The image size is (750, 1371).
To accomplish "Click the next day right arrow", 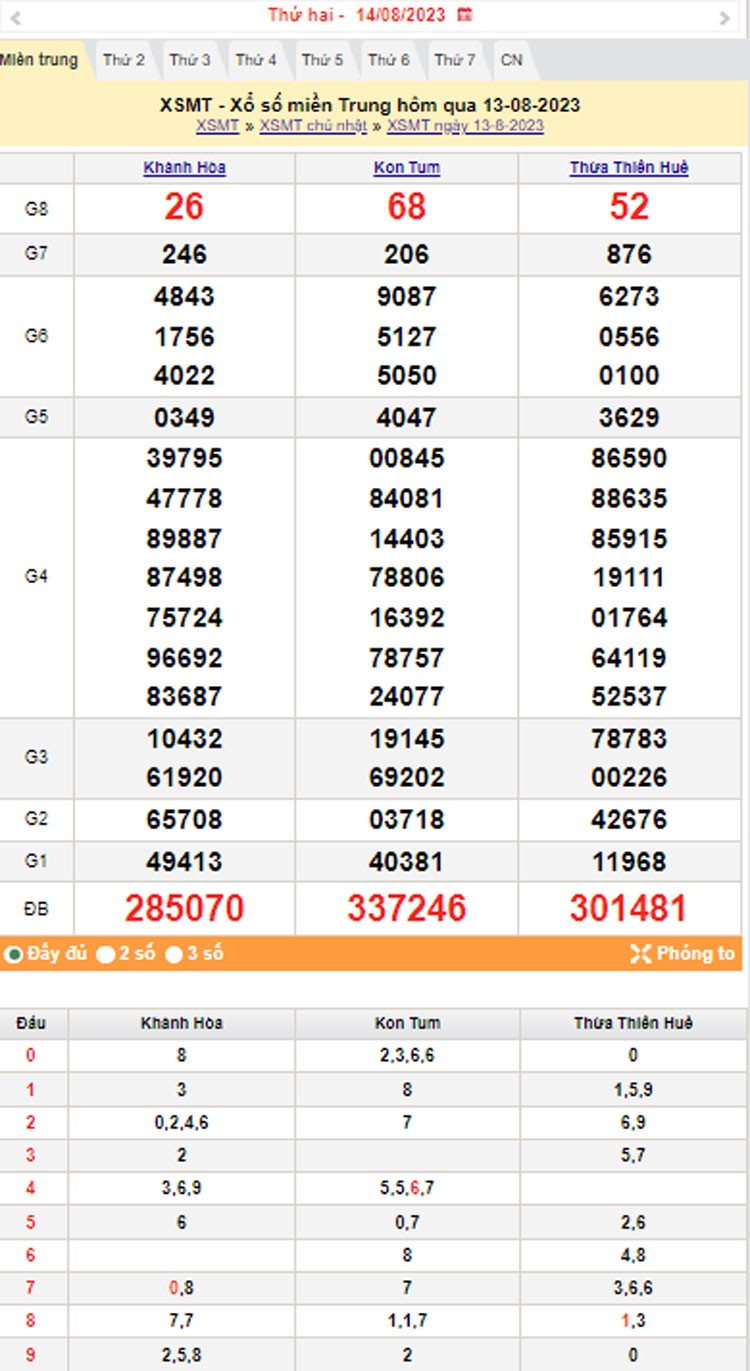I will coord(725,17).
